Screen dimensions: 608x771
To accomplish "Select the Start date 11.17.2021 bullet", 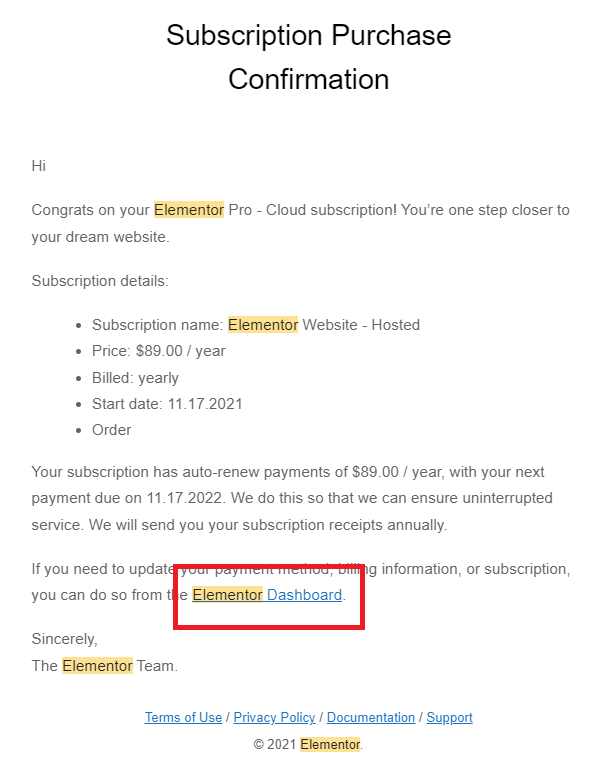I will (x=167, y=404).
